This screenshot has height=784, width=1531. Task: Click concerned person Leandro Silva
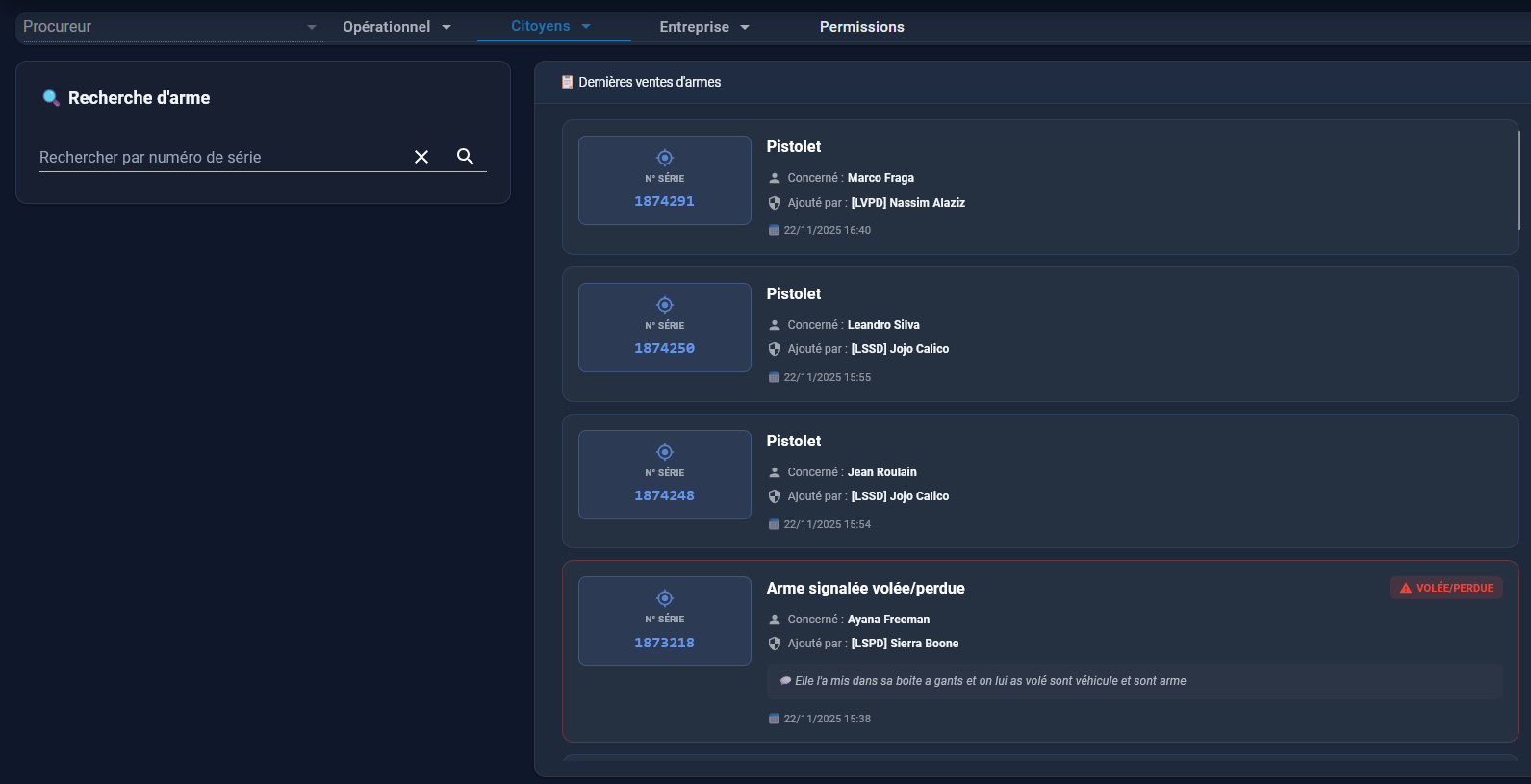coord(883,325)
